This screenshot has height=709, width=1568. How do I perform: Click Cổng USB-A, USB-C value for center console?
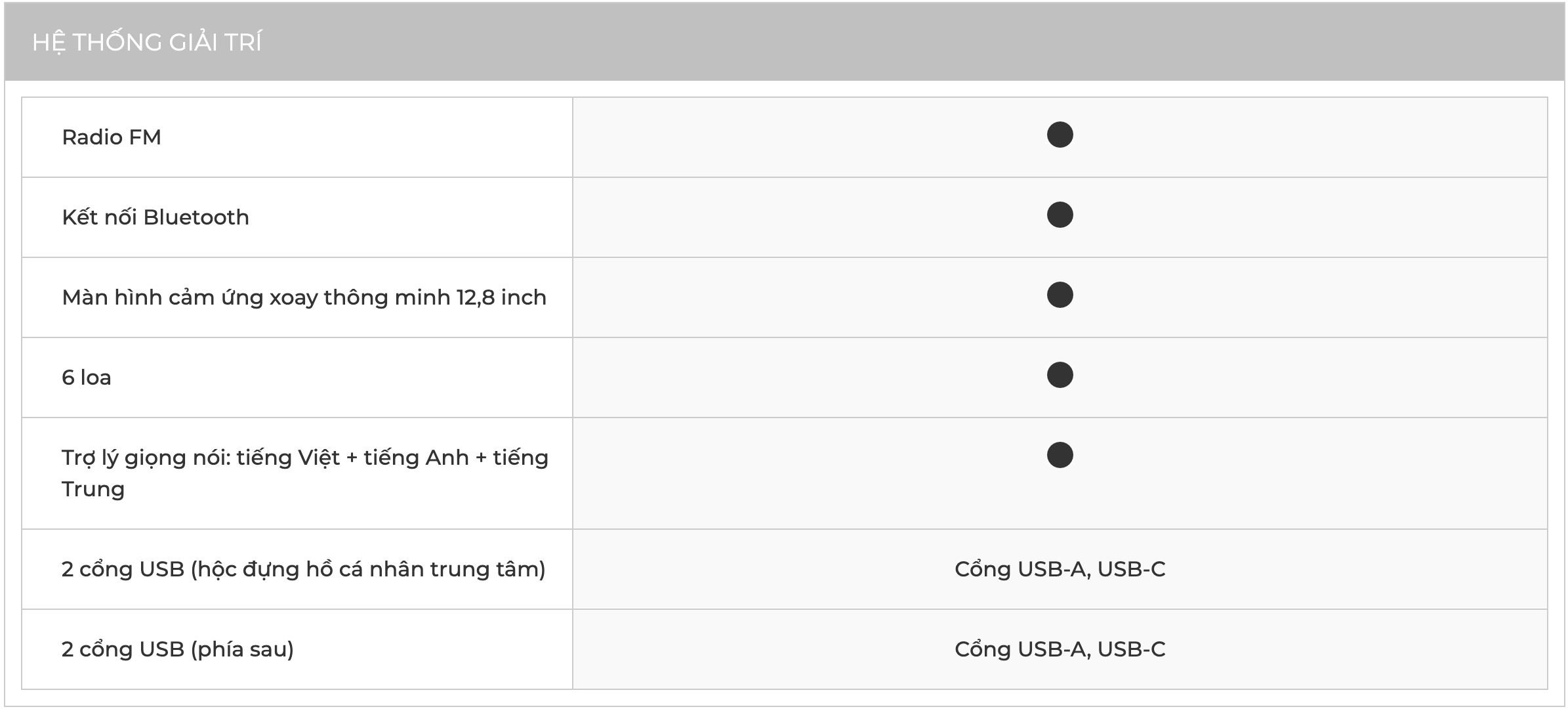[1060, 569]
